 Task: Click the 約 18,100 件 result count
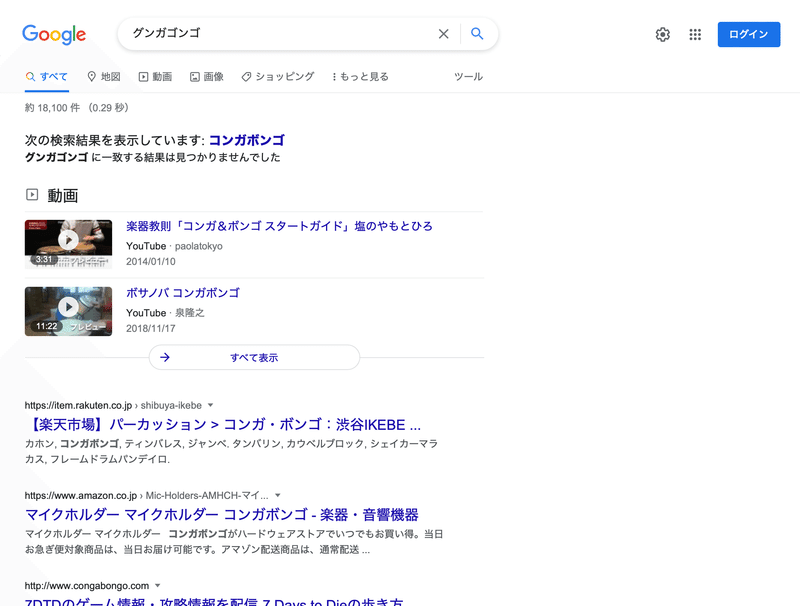pyautogui.click(x=53, y=108)
